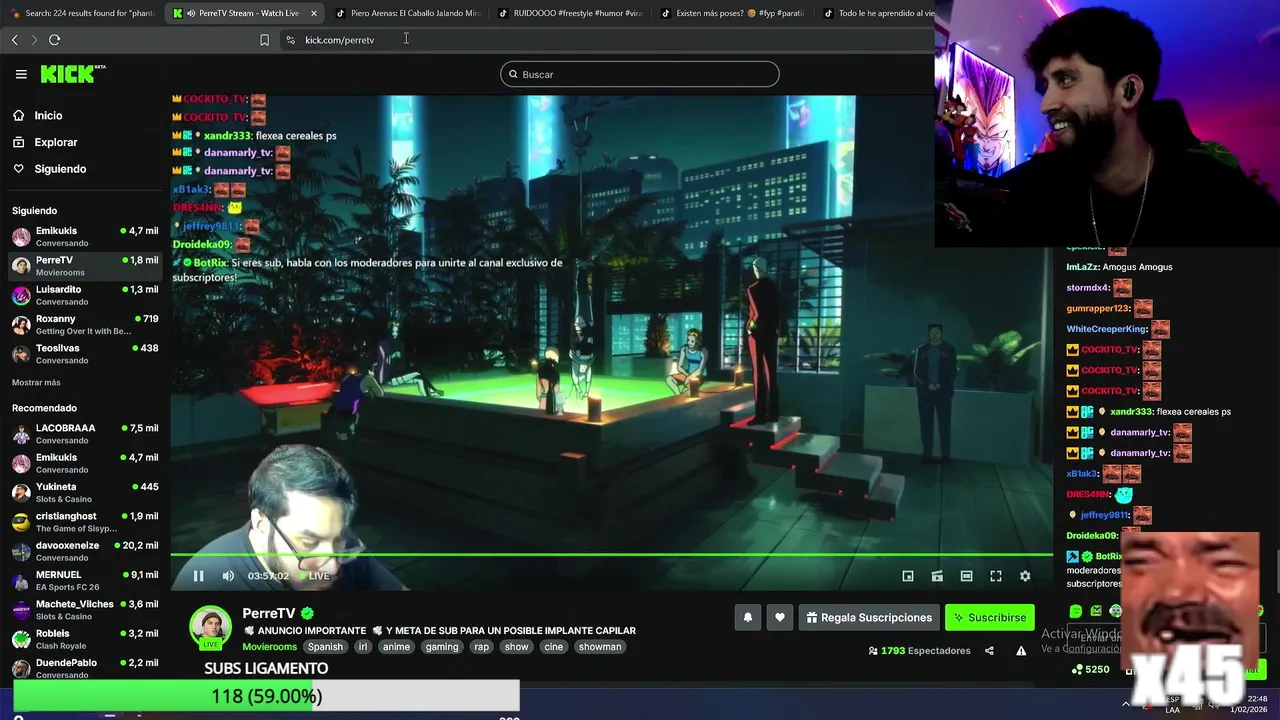Click Regala Suscripciones button

868,618
